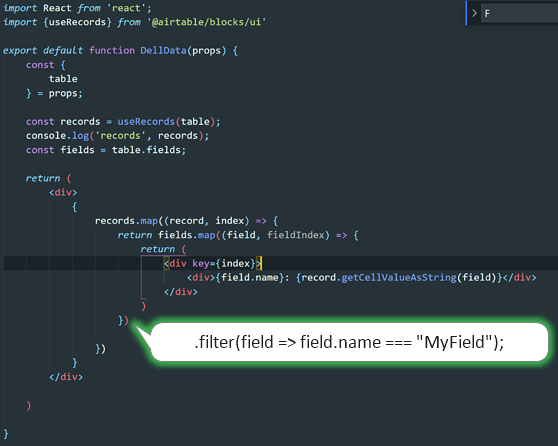
Task: Click the 'records' string literal
Action: (120, 136)
